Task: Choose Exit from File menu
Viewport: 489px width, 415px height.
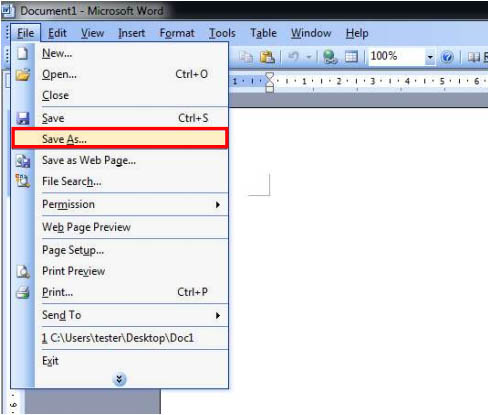Action: [120, 361]
